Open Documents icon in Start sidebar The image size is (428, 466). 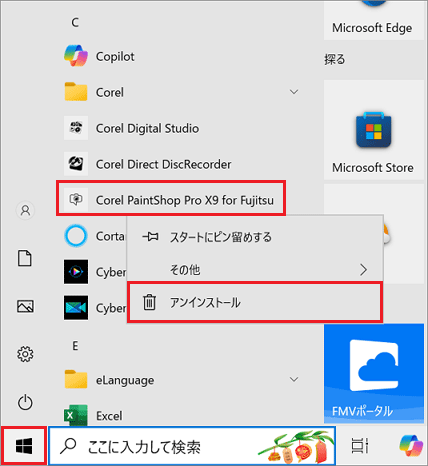coord(25,258)
